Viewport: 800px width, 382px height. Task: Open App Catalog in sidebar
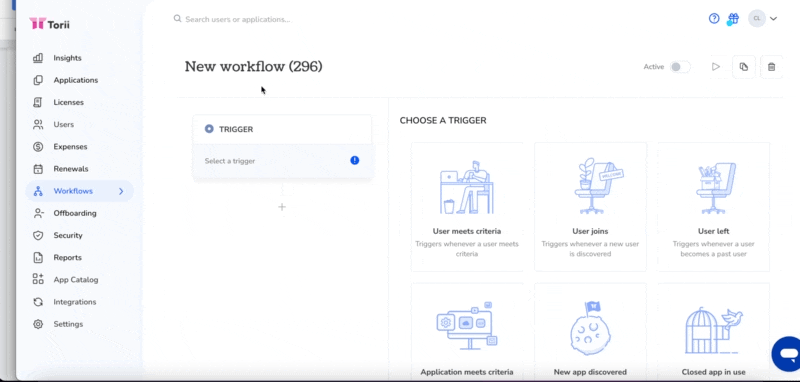tap(76, 280)
